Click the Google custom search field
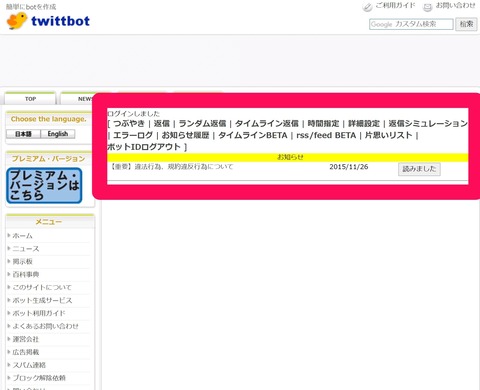Viewport: 480px width, 390px height. 411,24
